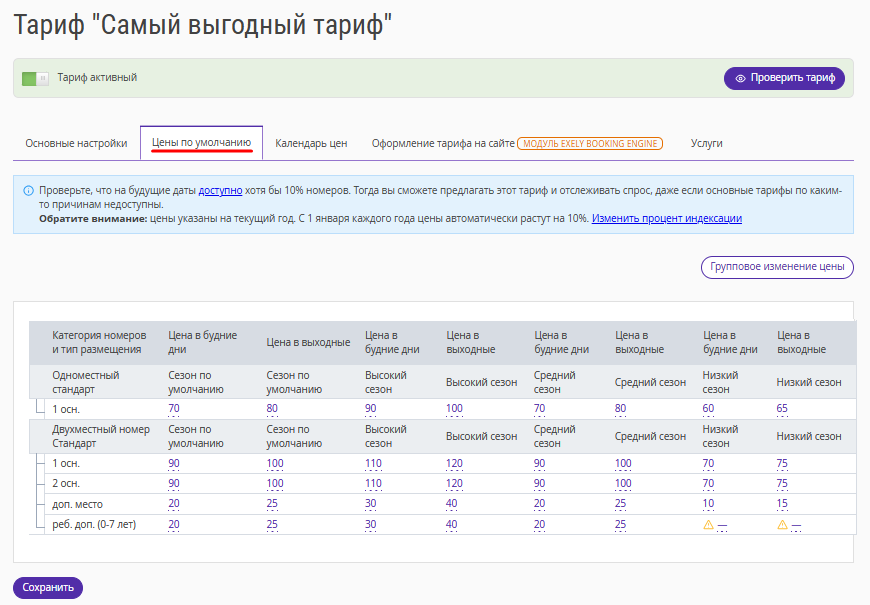The height and width of the screenshot is (605, 870).
Task: Click the empty реб. доп. low season weekday price dash
Action: click(722, 525)
